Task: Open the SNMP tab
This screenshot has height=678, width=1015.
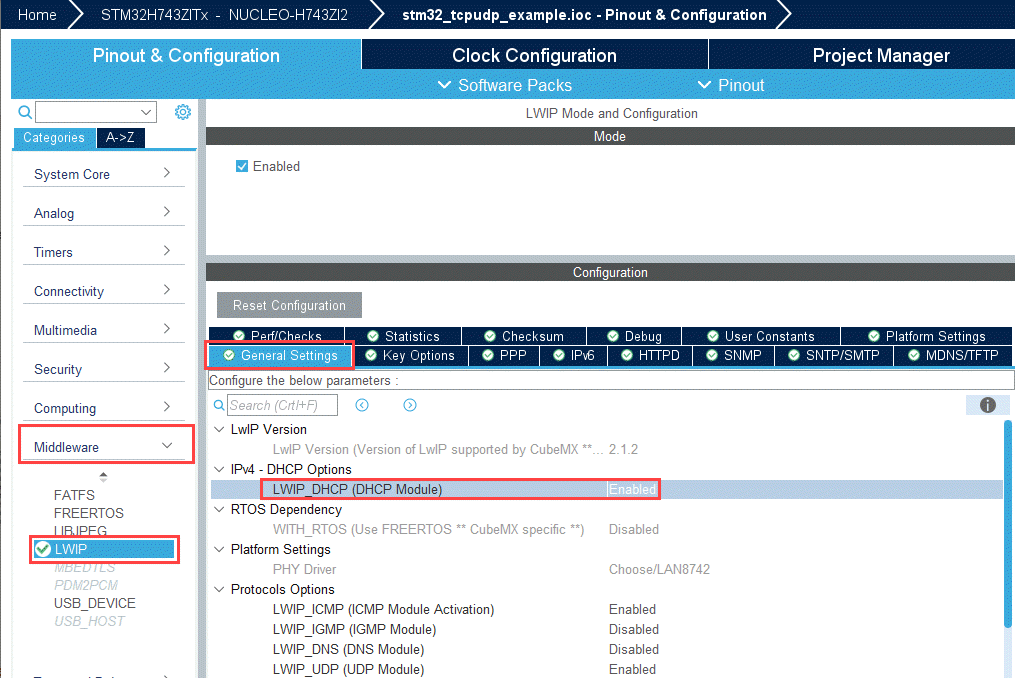Action: tap(734, 356)
